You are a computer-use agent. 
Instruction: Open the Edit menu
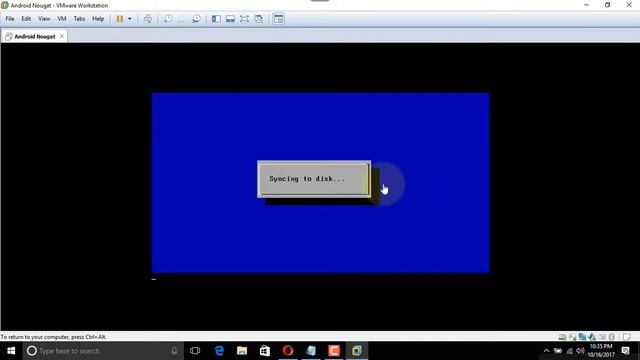point(26,19)
